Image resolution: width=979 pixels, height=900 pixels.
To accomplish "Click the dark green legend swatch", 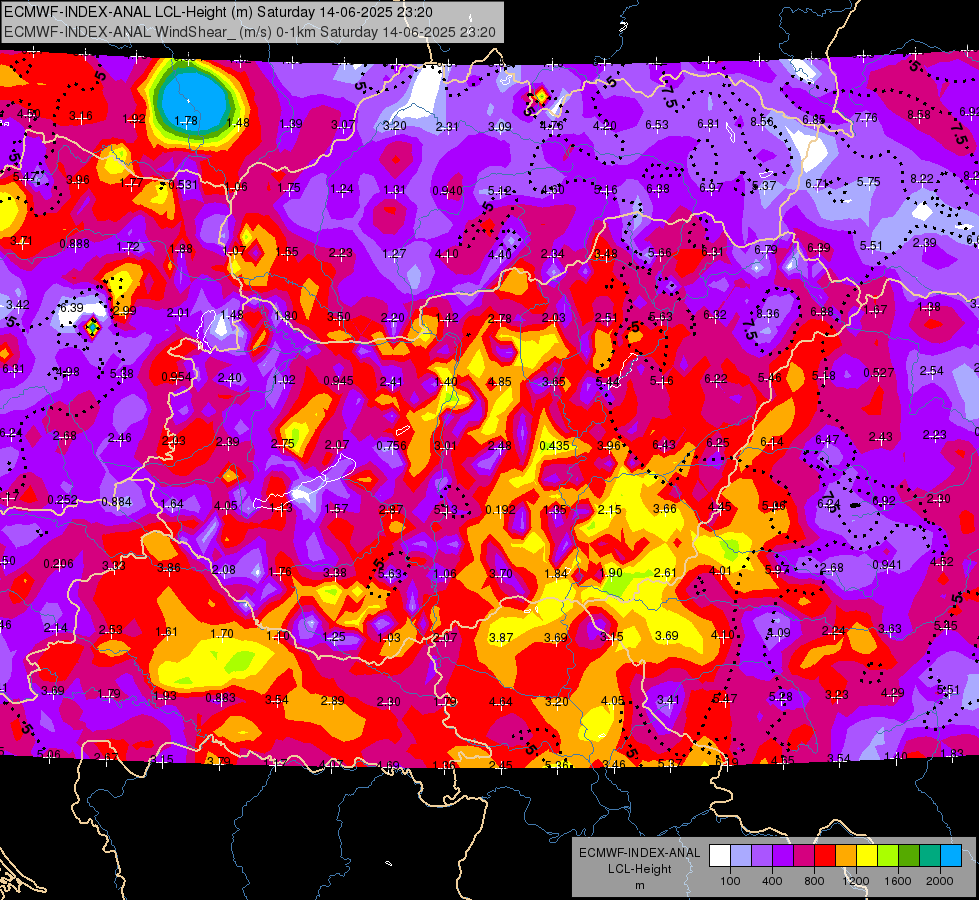I will pyautogui.click(x=909, y=855).
